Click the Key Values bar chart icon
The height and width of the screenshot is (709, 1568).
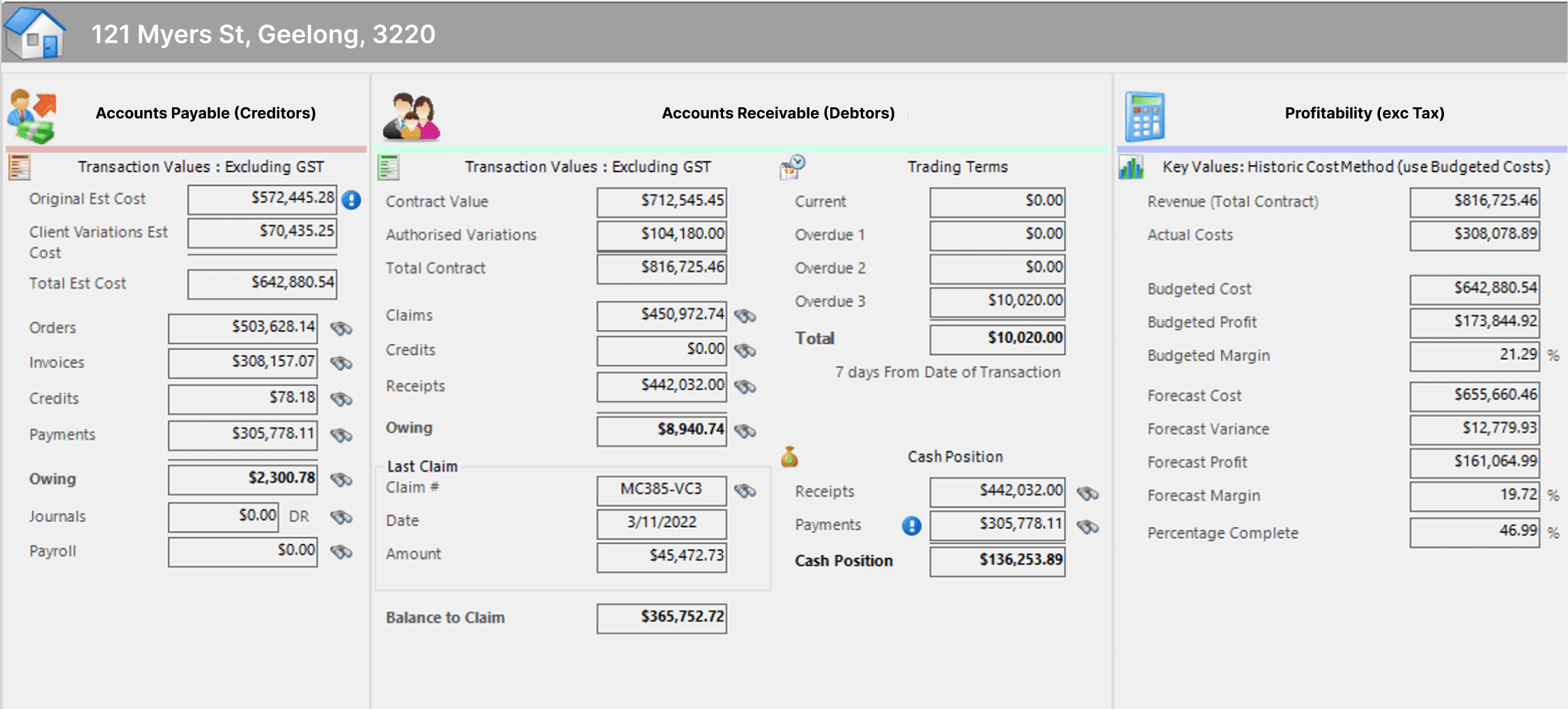point(1131,167)
